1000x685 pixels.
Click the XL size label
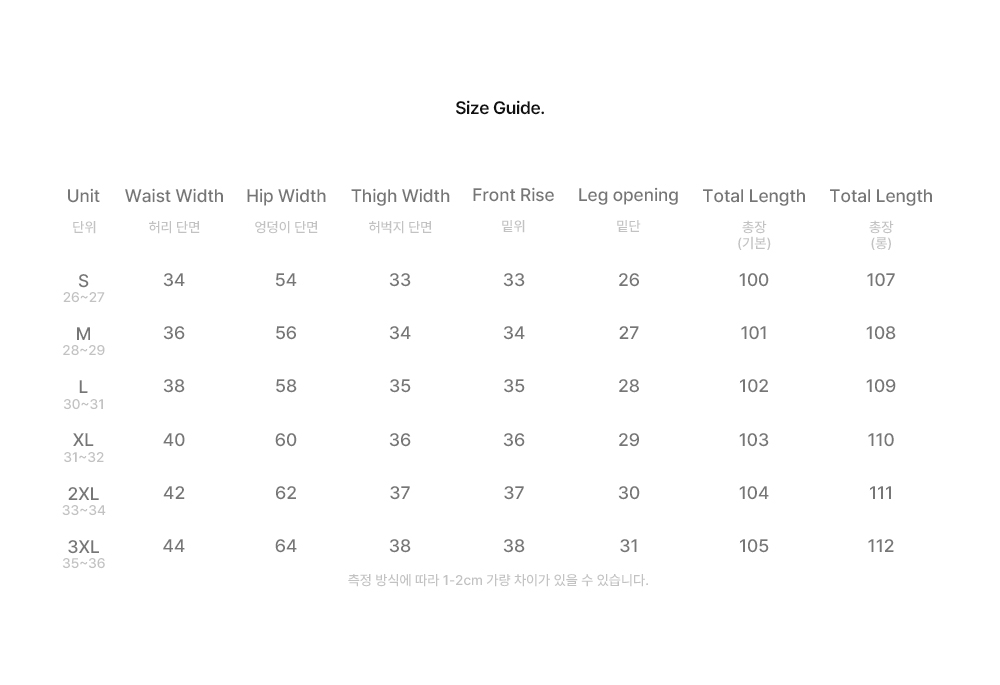pyautogui.click(x=83, y=440)
